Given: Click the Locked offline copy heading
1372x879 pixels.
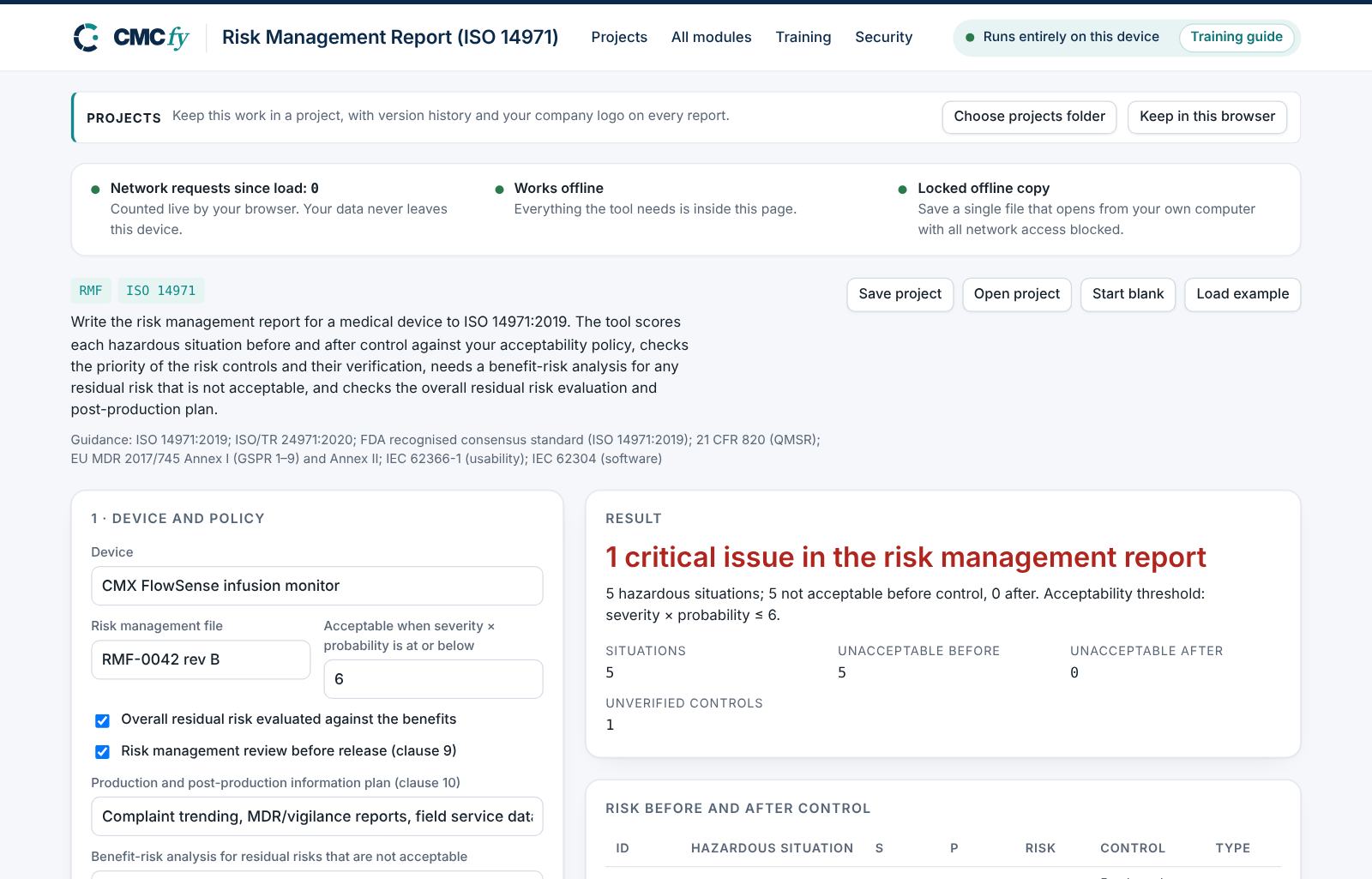Looking at the screenshot, I should point(984,188).
